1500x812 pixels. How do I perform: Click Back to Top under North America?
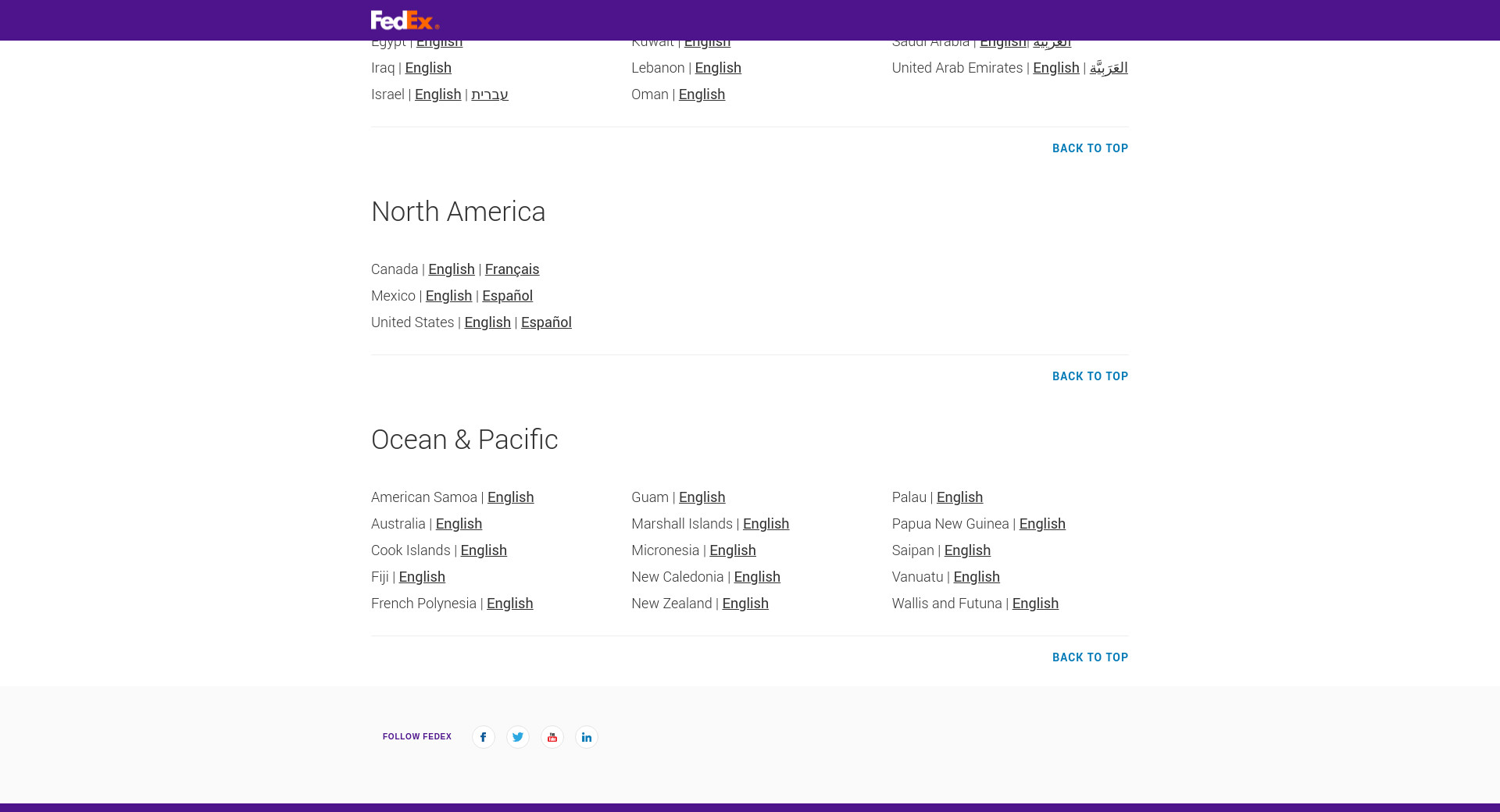pyautogui.click(x=1090, y=376)
